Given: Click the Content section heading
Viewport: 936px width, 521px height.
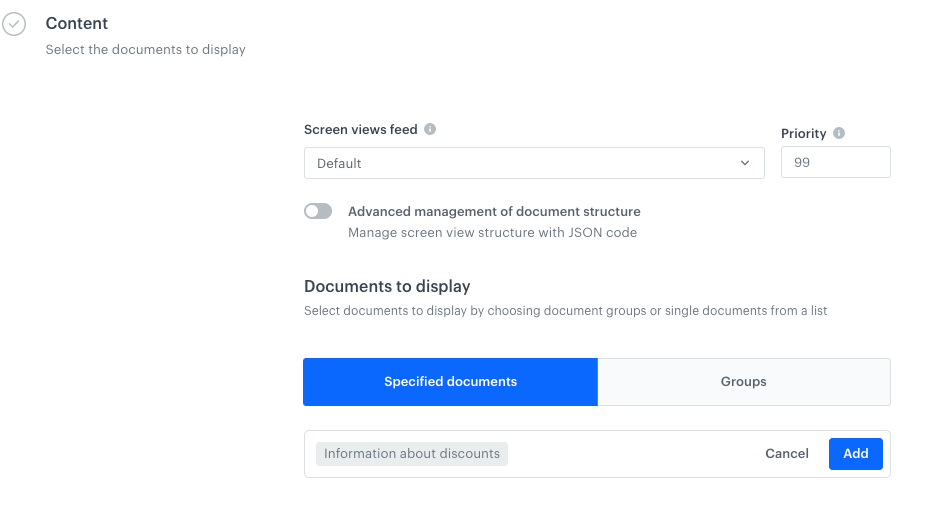Looking at the screenshot, I should tap(77, 23).
